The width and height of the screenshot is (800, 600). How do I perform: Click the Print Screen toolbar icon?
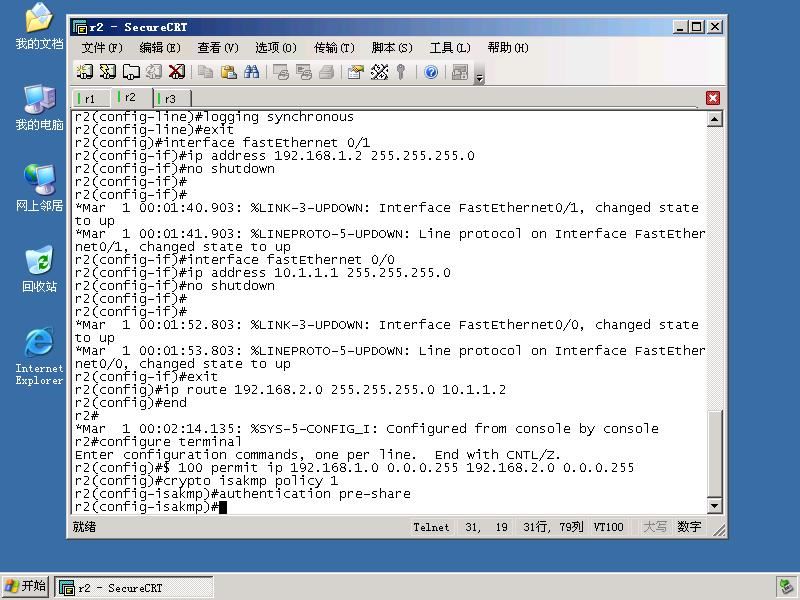tap(281, 72)
